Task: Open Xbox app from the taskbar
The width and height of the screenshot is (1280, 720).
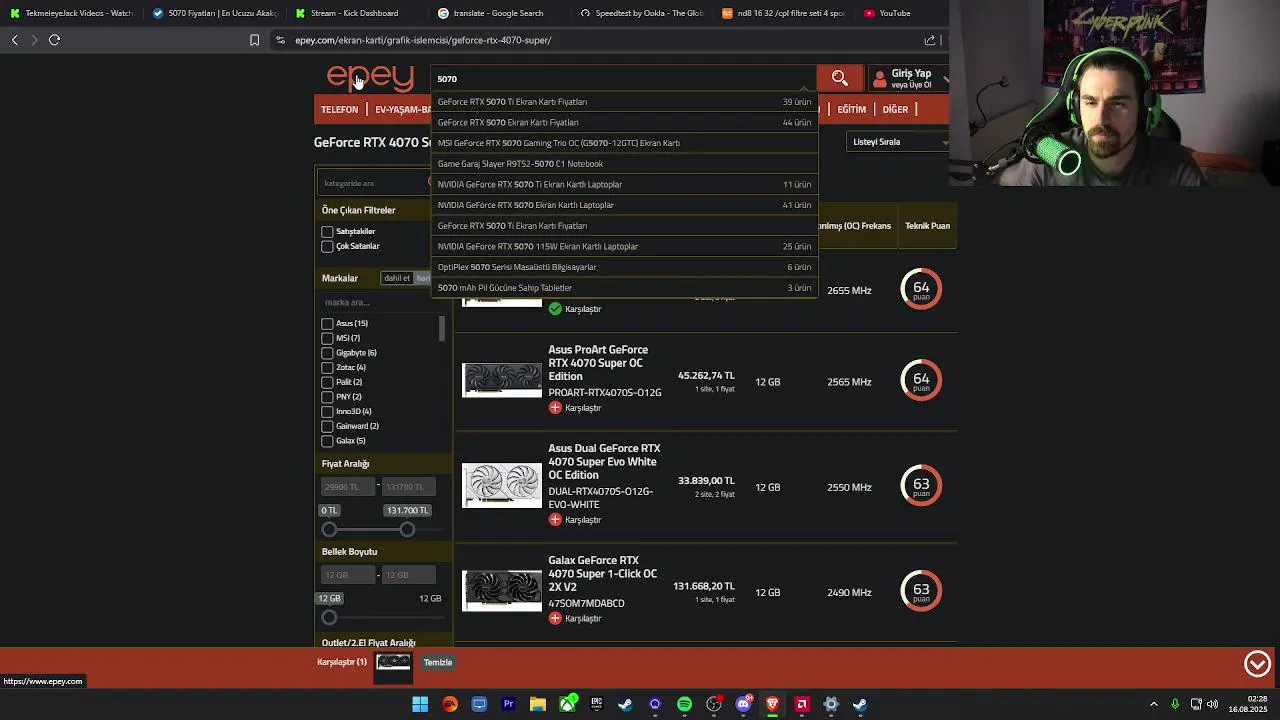Action: pyautogui.click(x=567, y=704)
